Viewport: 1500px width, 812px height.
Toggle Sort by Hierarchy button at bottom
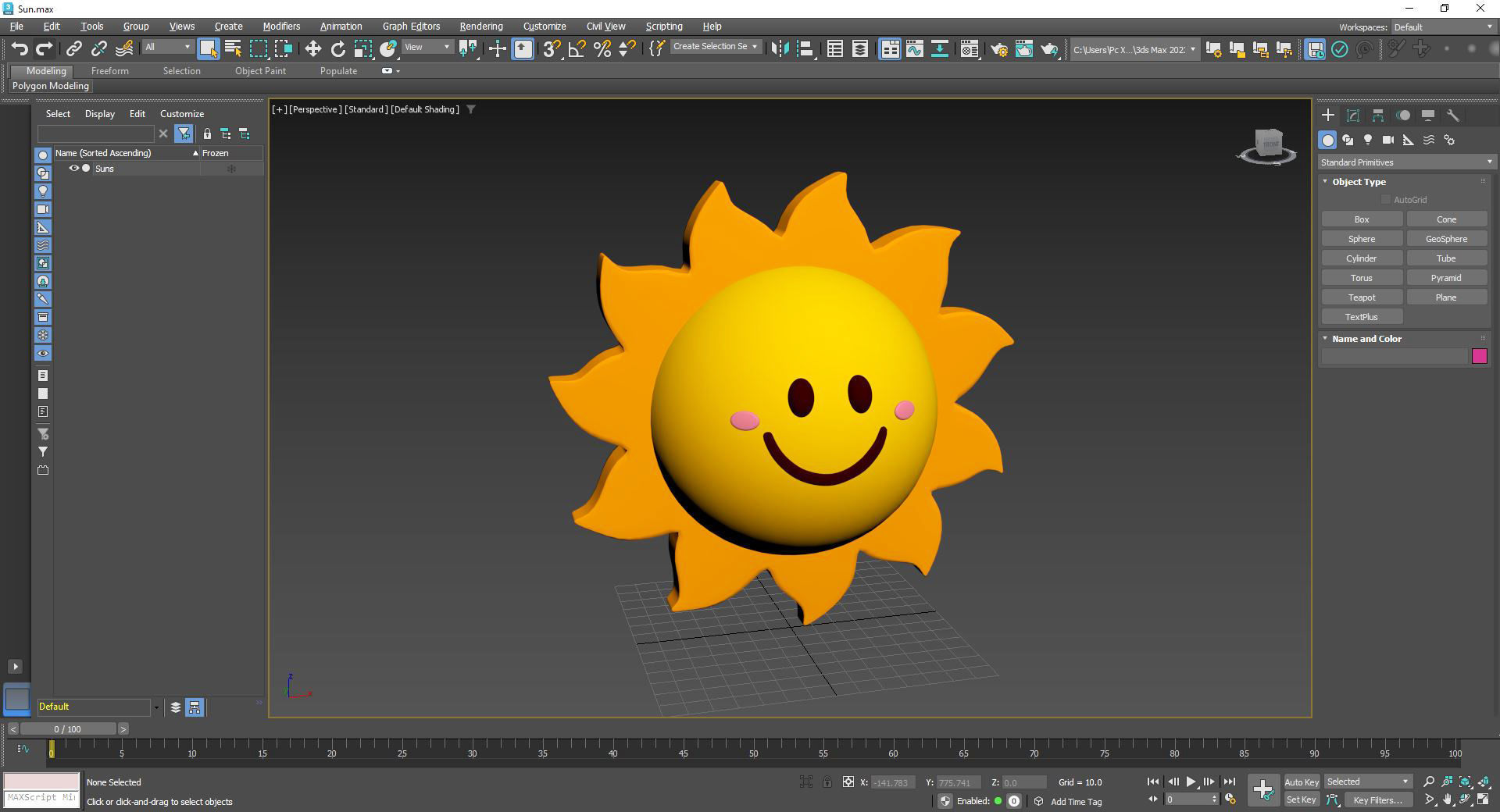195,707
